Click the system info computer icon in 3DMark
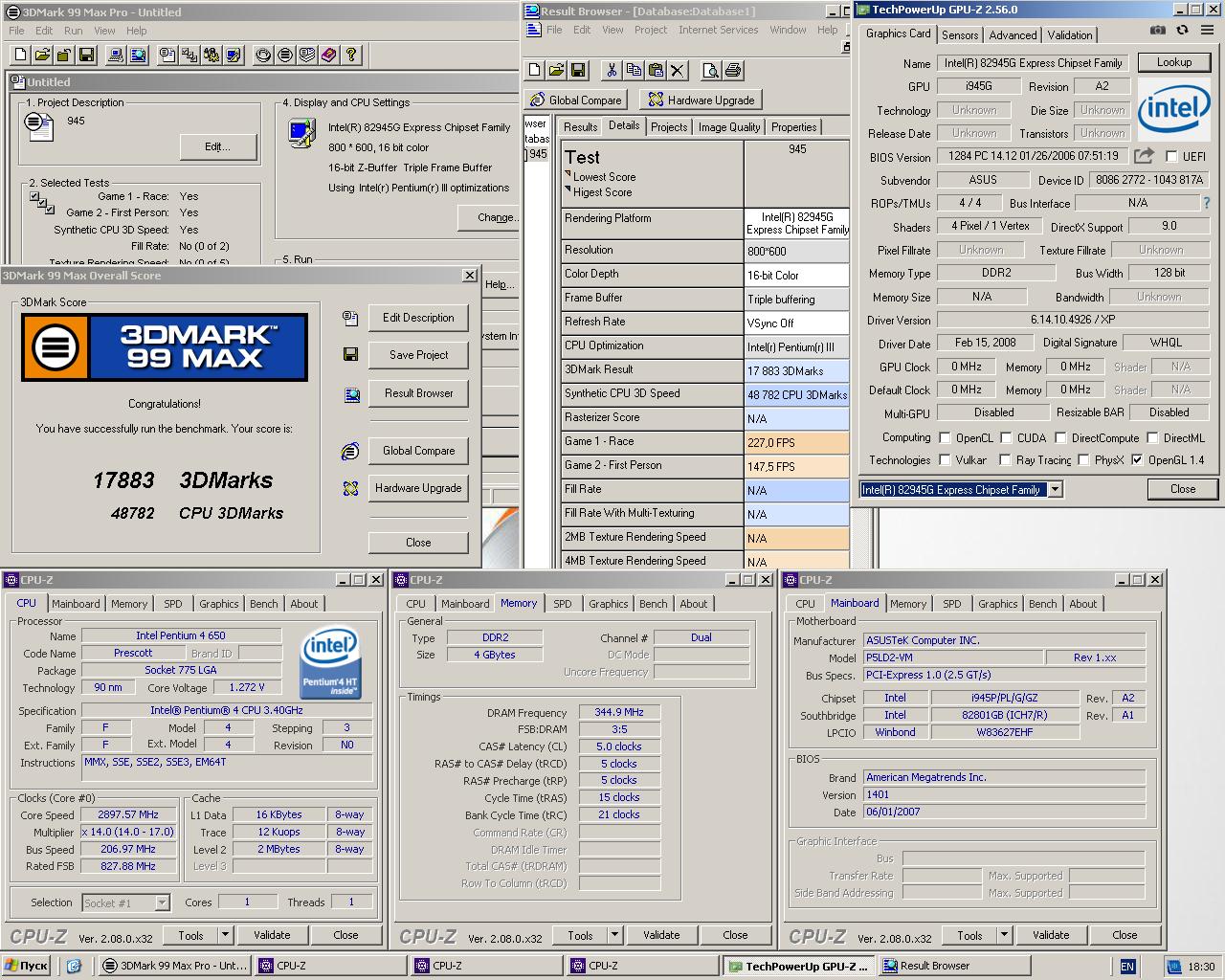1225x980 pixels. click(116, 55)
